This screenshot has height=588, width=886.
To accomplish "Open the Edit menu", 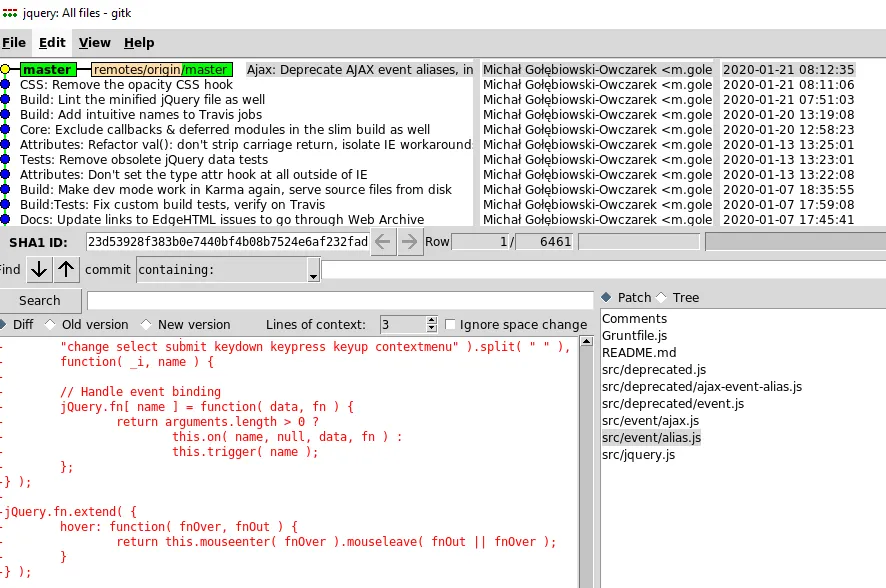I will tap(52, 43).
